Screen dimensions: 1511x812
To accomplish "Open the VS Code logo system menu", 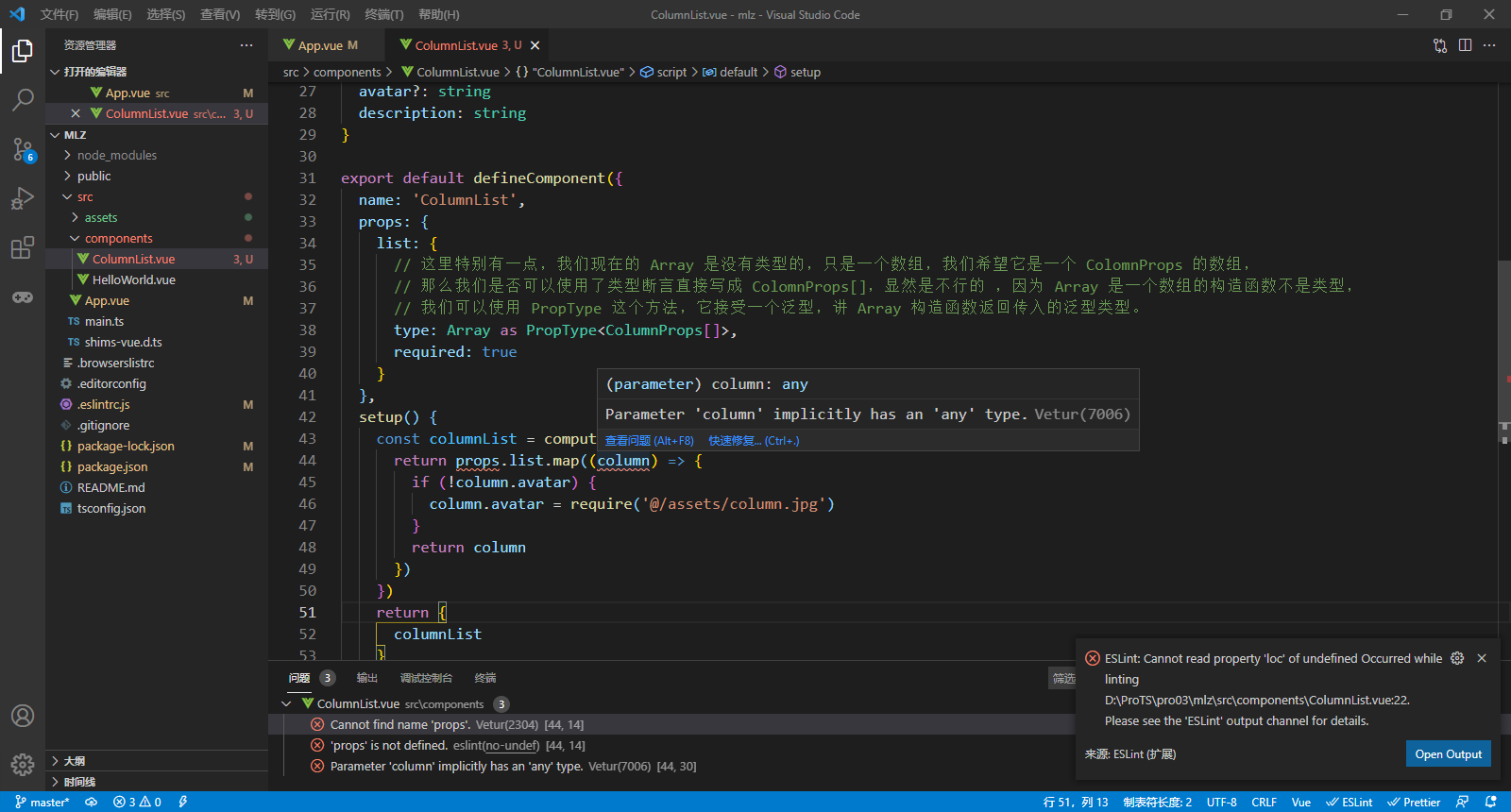I will 17,14.
